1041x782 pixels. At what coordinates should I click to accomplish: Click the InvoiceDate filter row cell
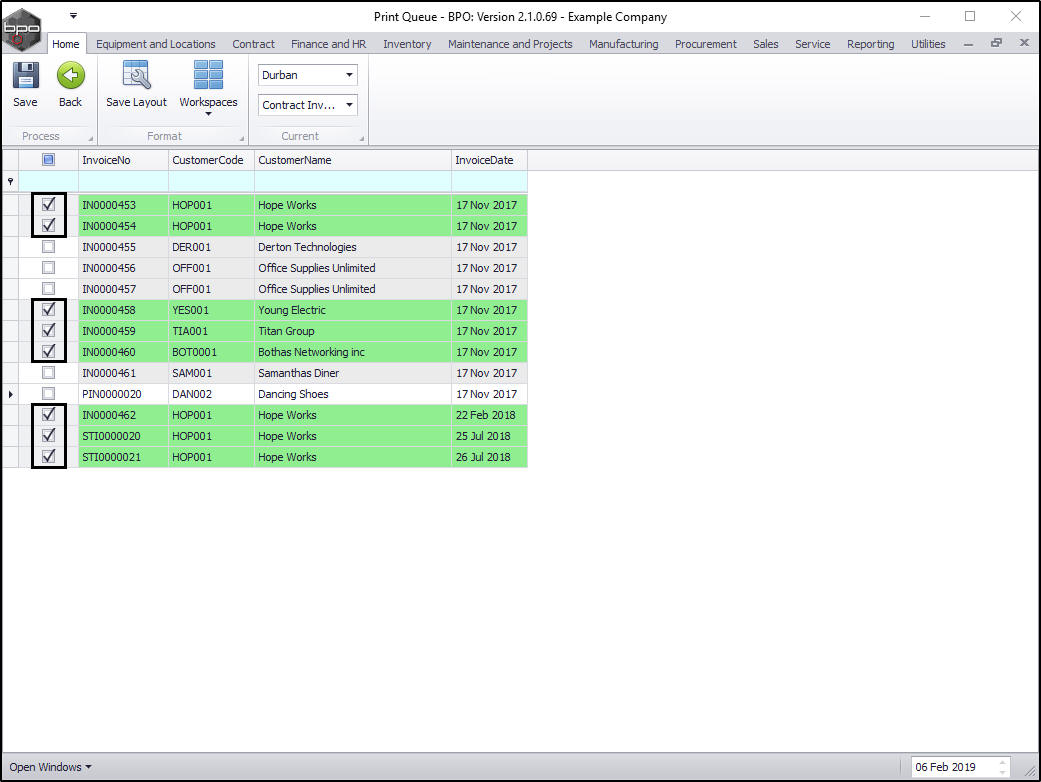coord(489,181)
